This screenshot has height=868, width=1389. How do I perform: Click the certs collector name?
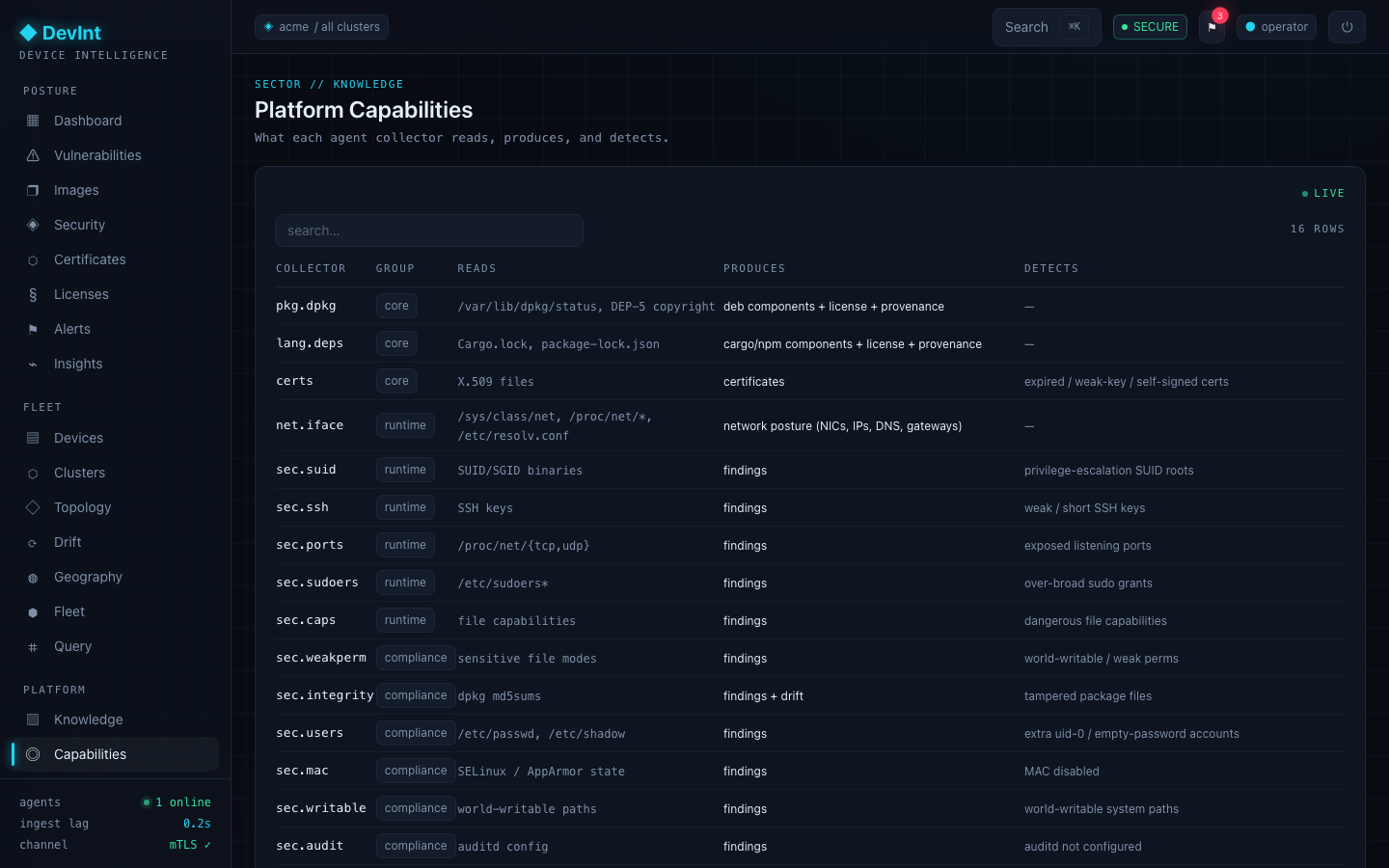coord(294,381)
